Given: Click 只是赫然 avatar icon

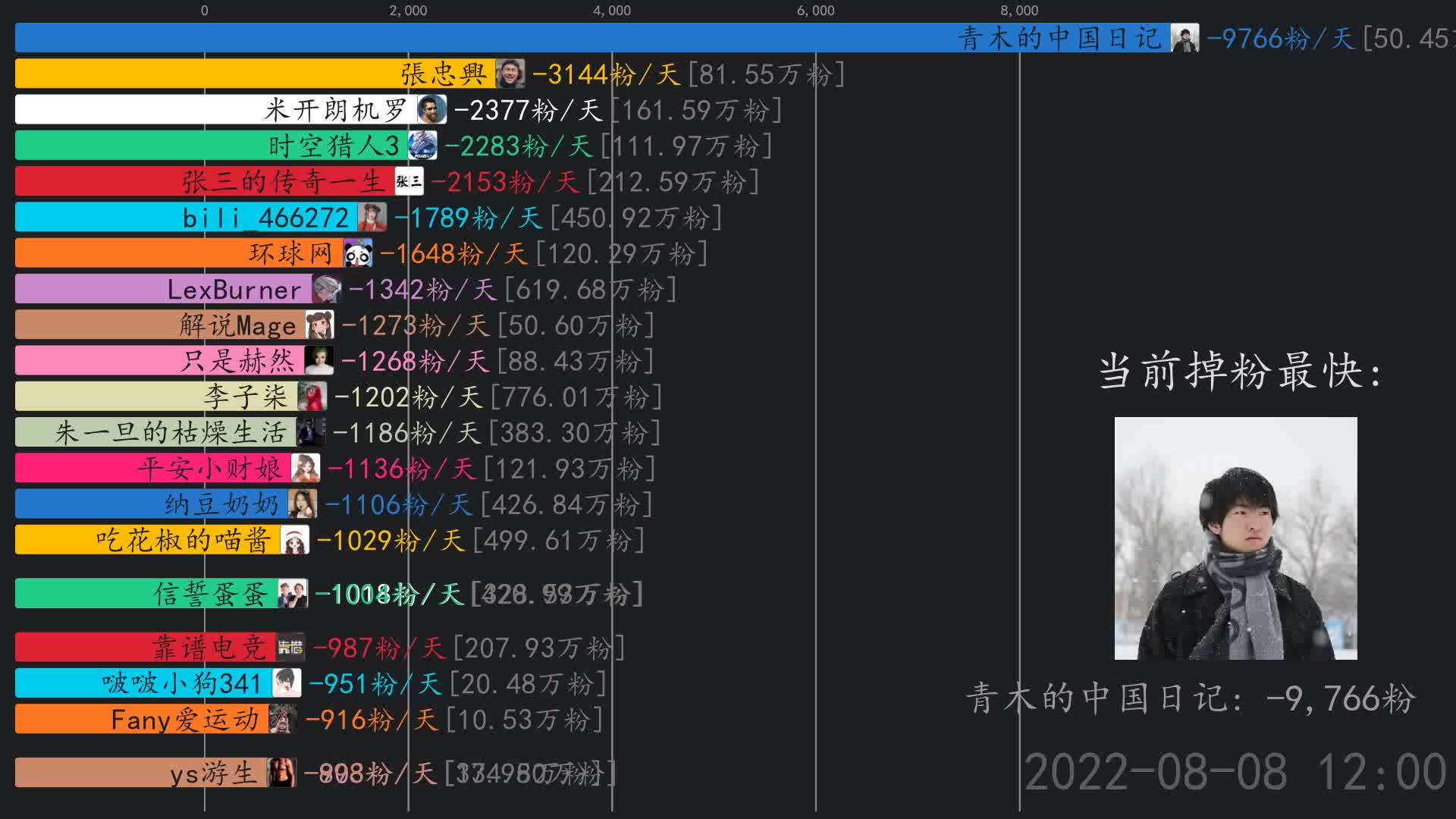Looking at the screenshot, I should coord(319,360).
